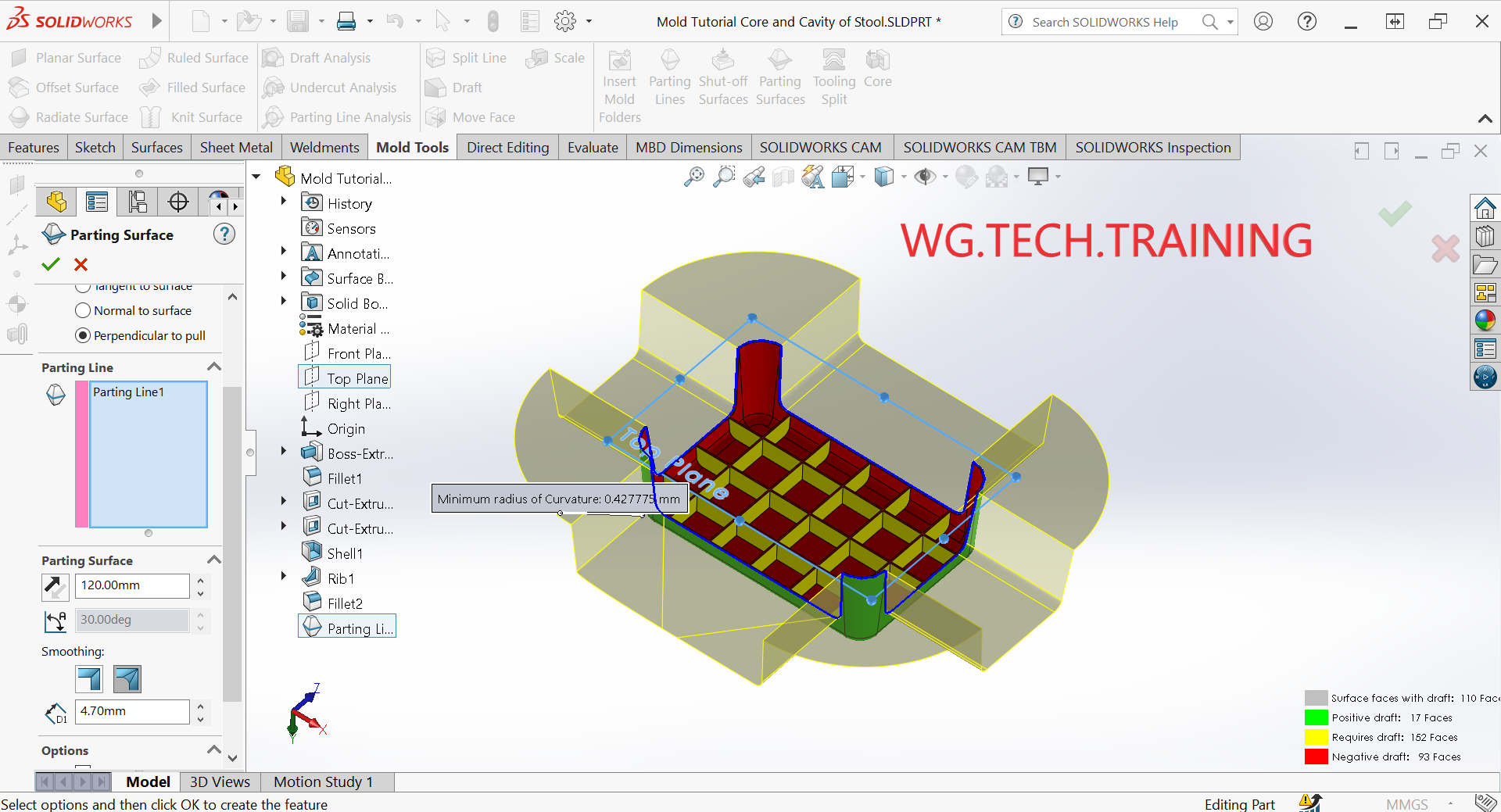This screenshot has width=1501, height=812.
Task: Switch to the Direct Editing tab
Action: click(508, 148)
